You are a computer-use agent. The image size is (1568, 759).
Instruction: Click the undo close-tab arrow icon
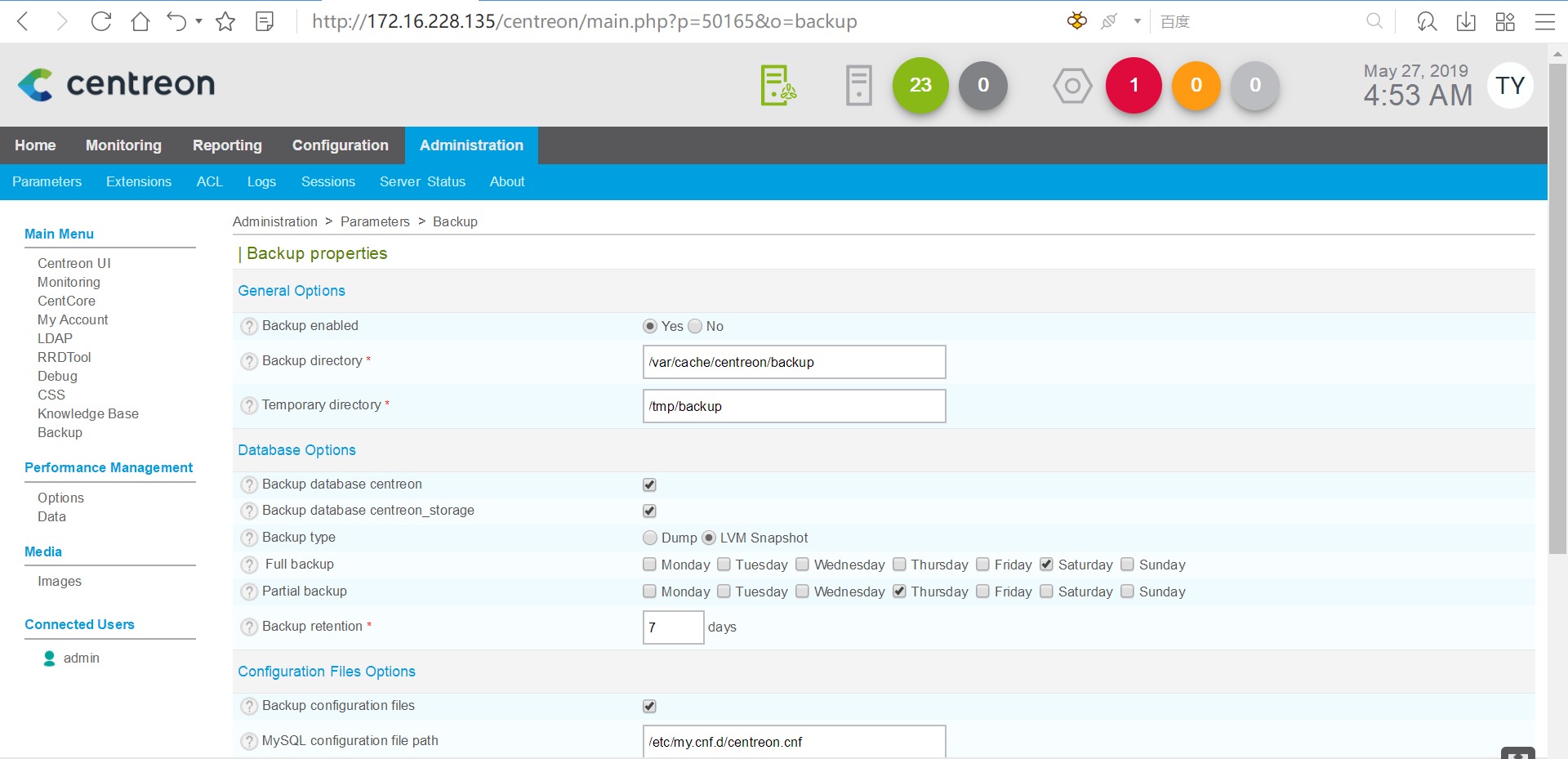(176, 21)
